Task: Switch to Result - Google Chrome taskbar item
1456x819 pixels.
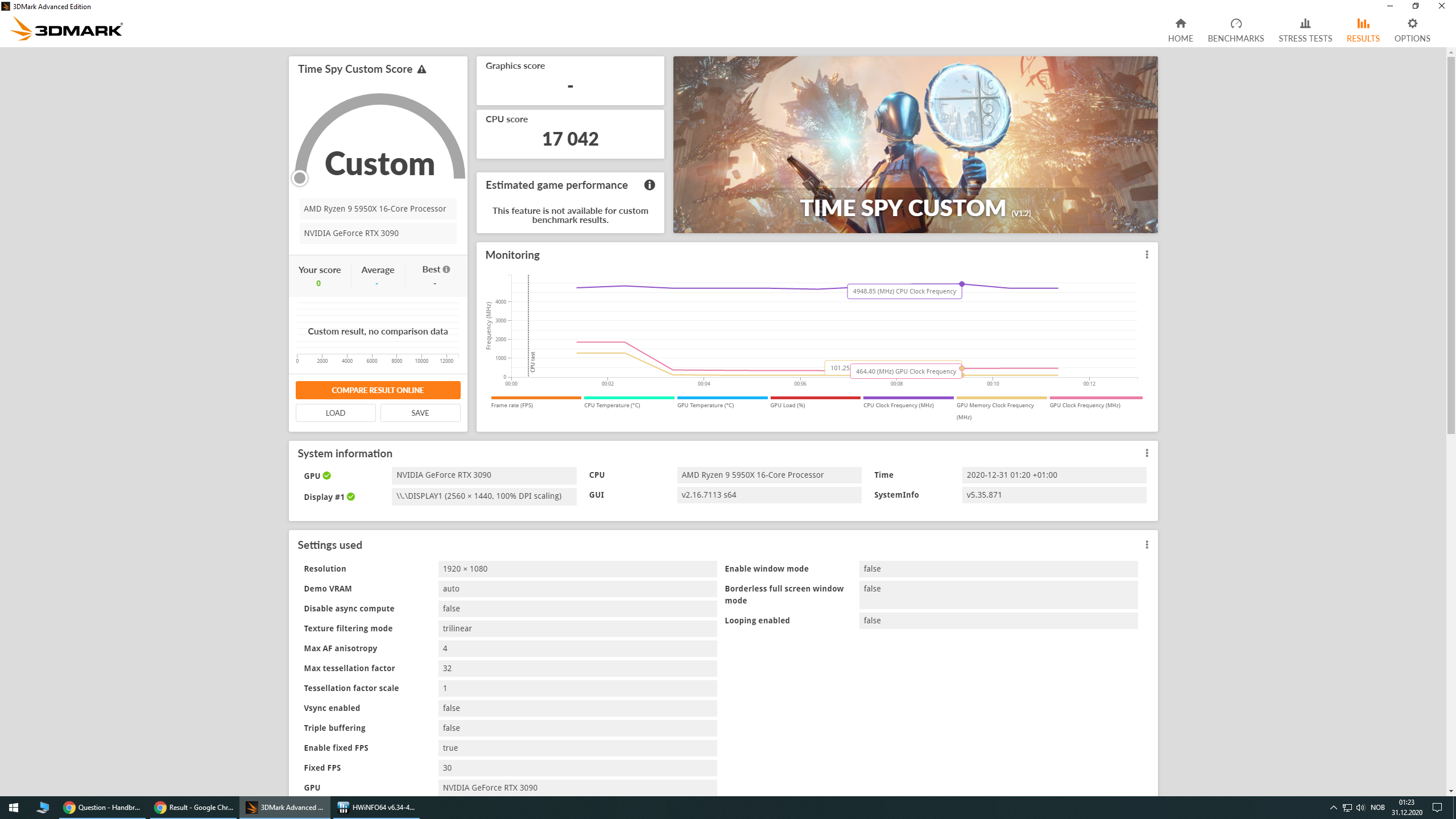Action: [x=194, y=808]
